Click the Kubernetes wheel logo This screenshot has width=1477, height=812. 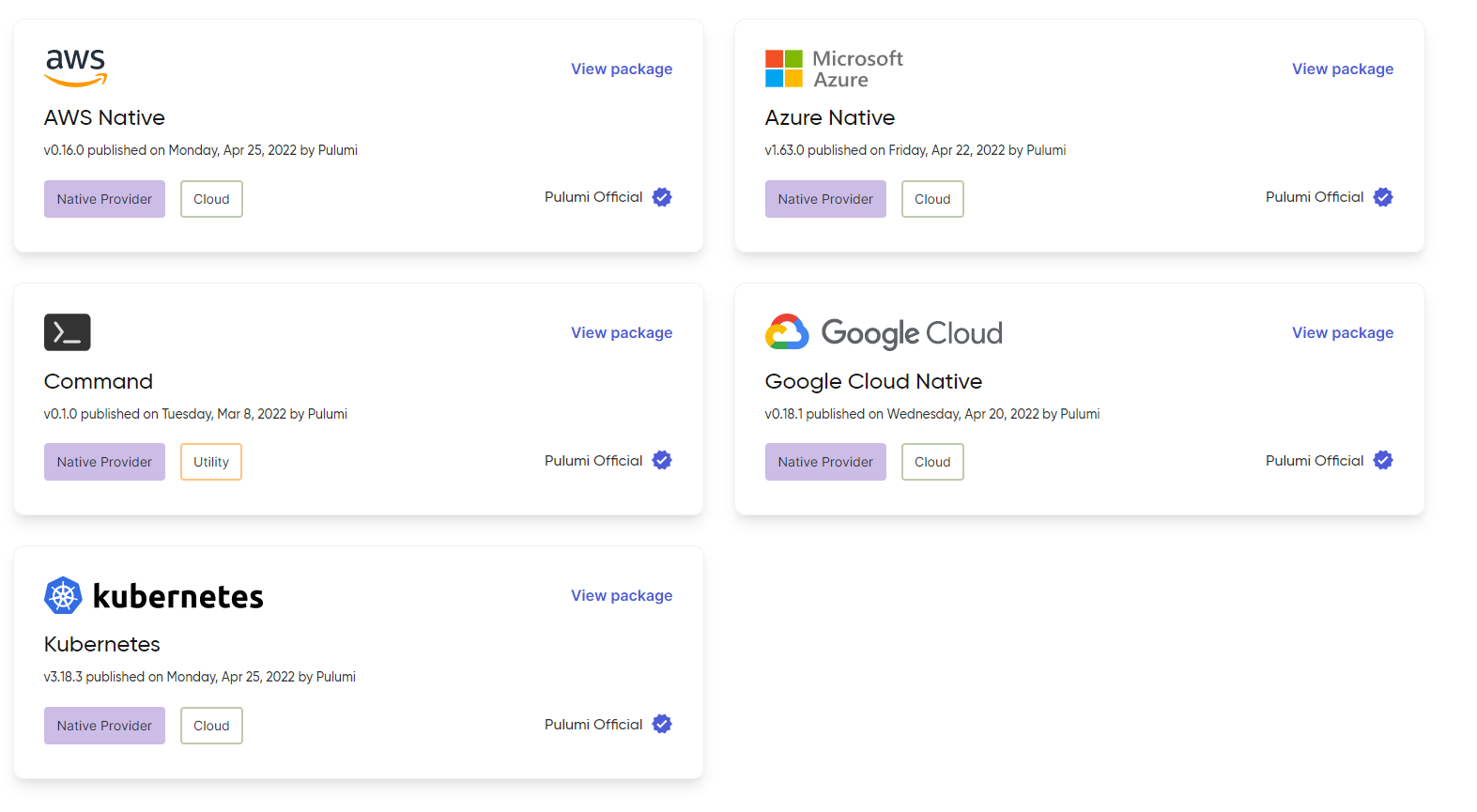tap(63, 596)
